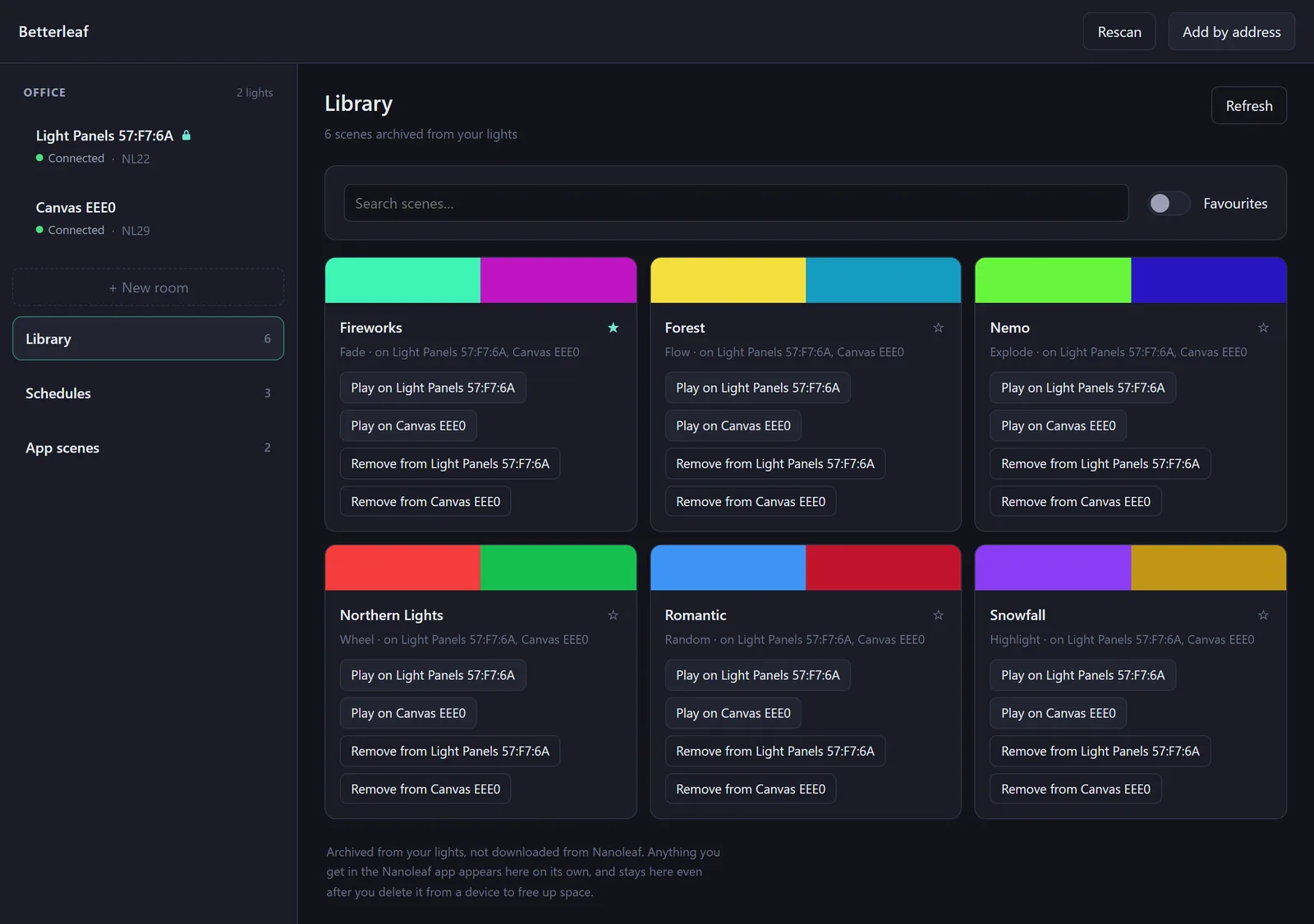Click the lock icon beside Light Panels 57:F7:6A
Viewport: 1314px width, 924px height.
click(186, 136)
